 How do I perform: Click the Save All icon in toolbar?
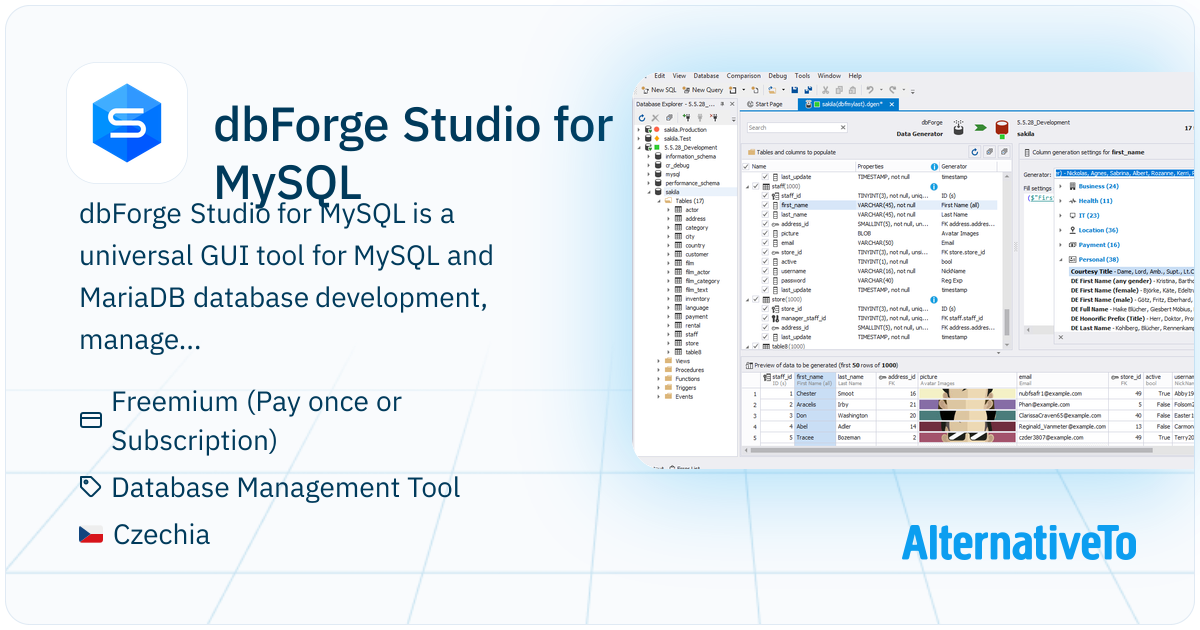808,90
